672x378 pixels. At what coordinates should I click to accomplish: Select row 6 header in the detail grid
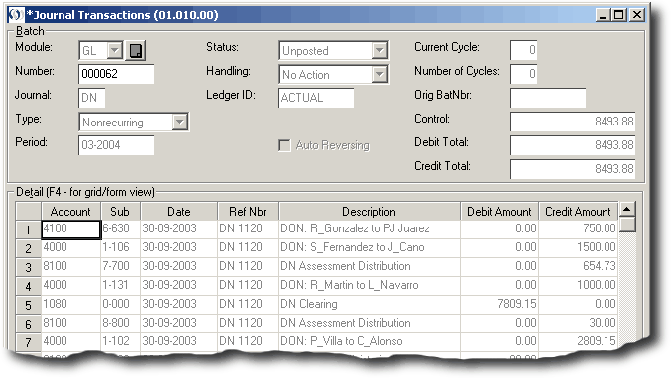point(28,324)
